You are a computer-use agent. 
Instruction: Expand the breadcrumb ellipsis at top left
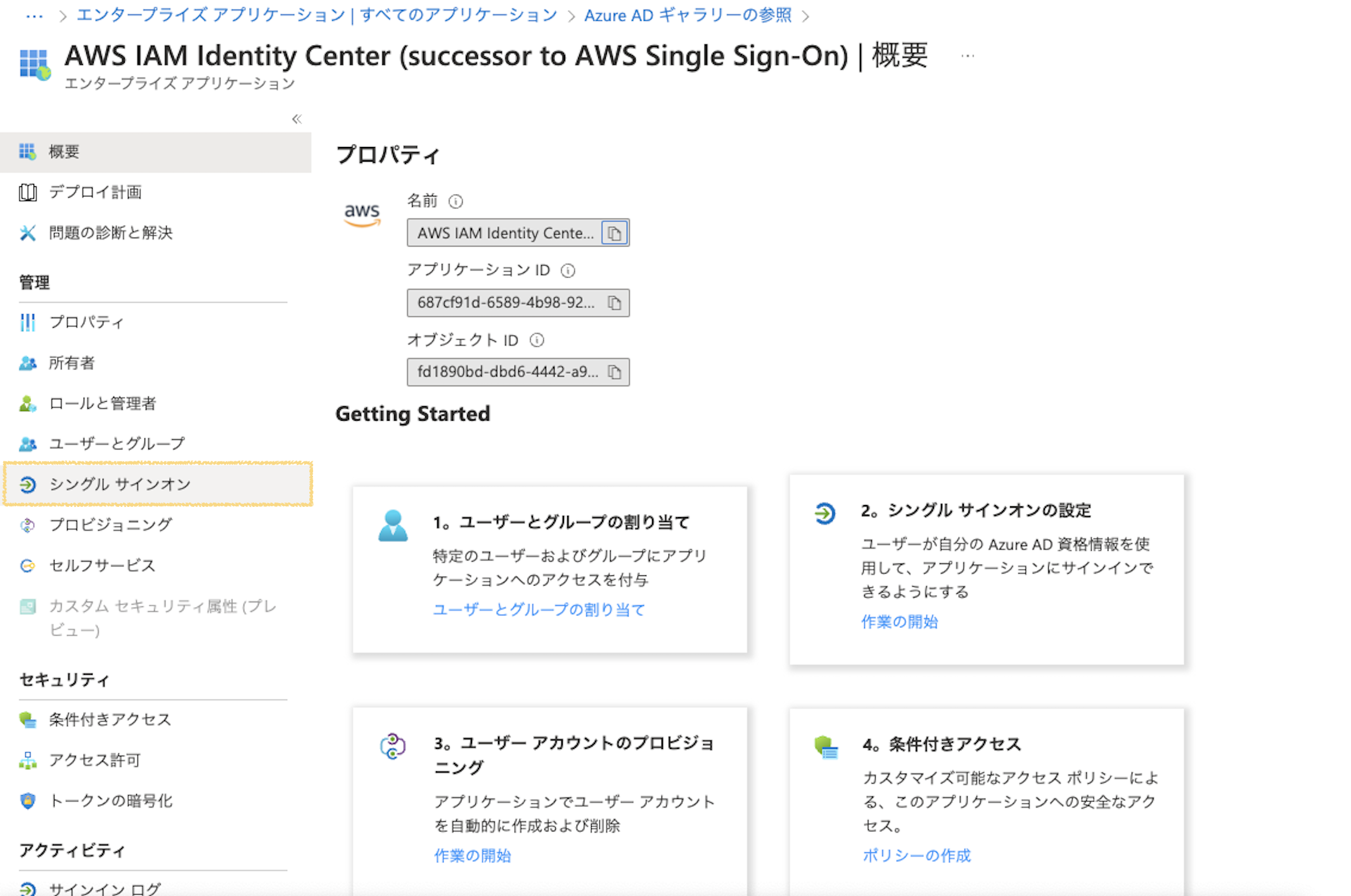34,15
